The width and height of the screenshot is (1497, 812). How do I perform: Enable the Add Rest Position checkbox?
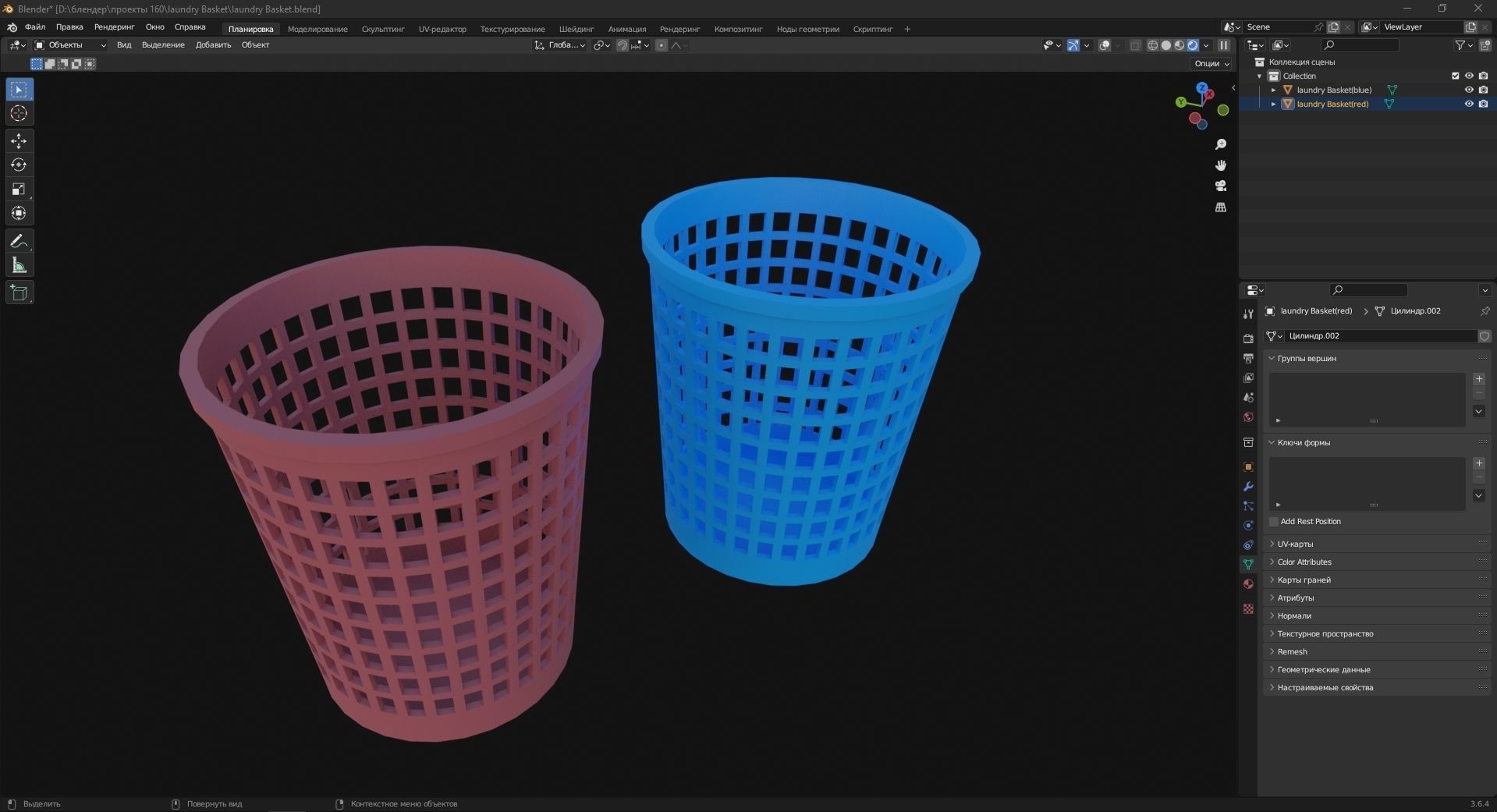coord(1274,522)
